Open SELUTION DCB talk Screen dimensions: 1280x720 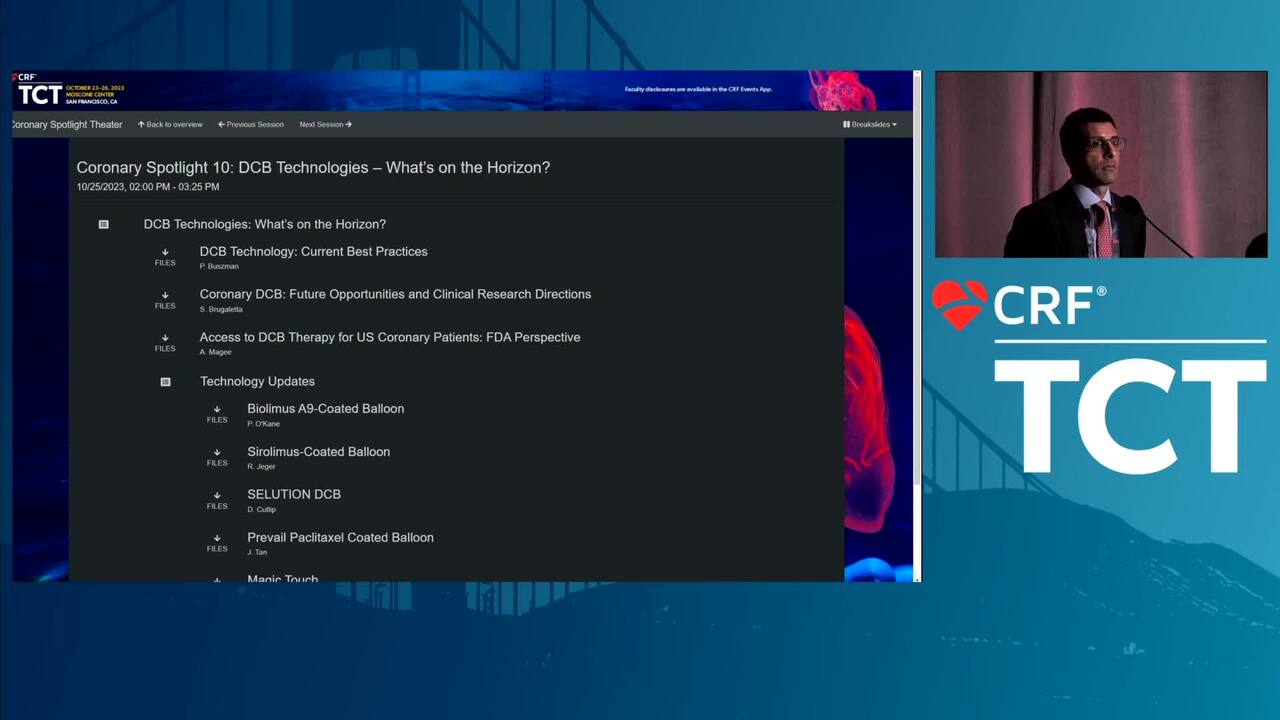[294, 494]
